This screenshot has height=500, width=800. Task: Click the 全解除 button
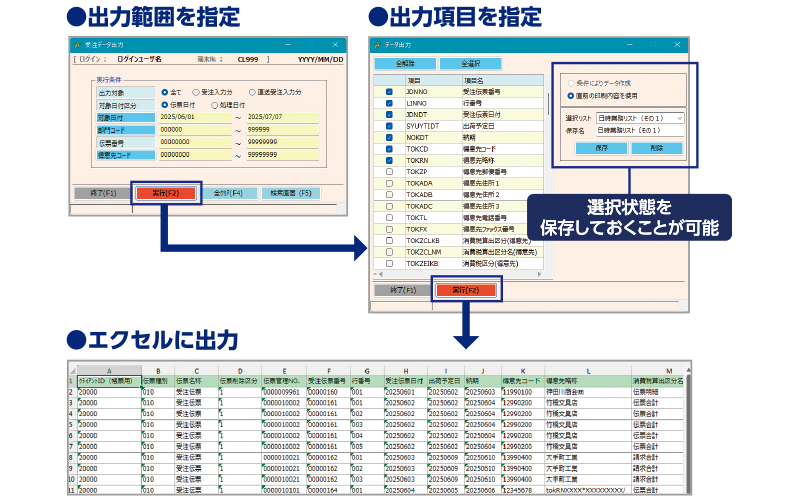[405, 64]
